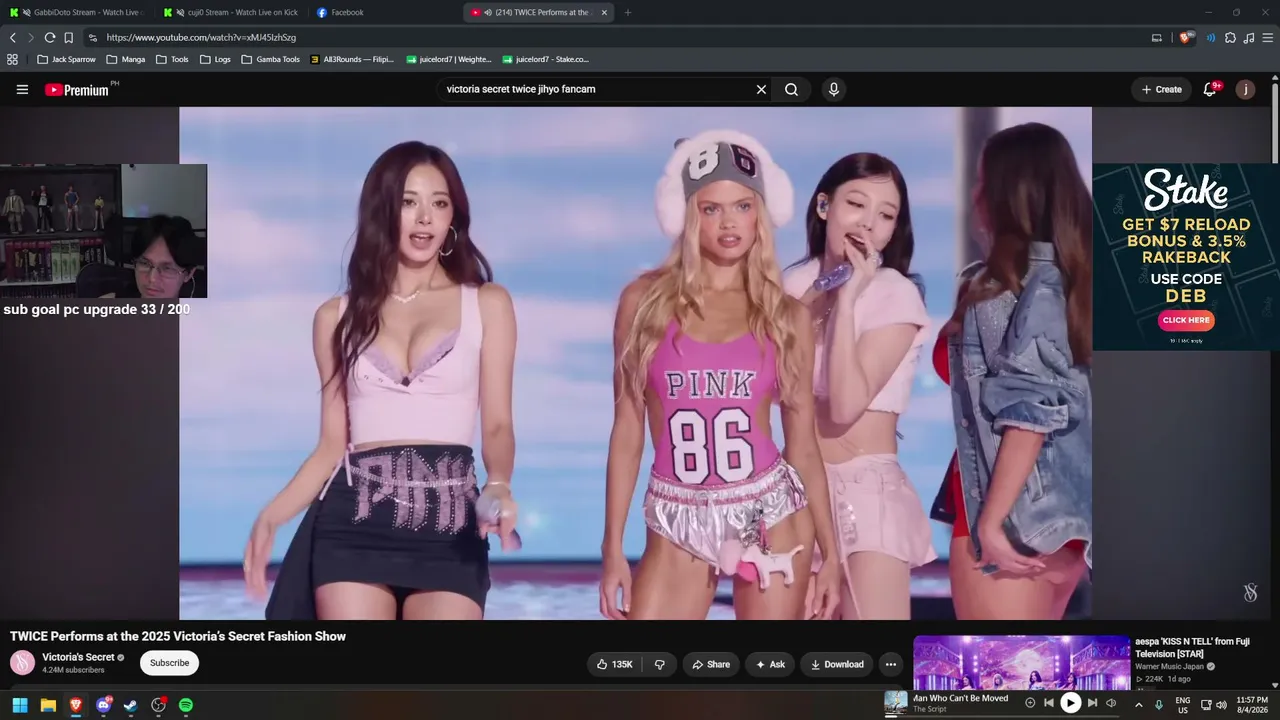This screenshot has width=1280, height=720.
Task: Open the browser extensions puzzle icon
Action: [x=1230, y=38]
